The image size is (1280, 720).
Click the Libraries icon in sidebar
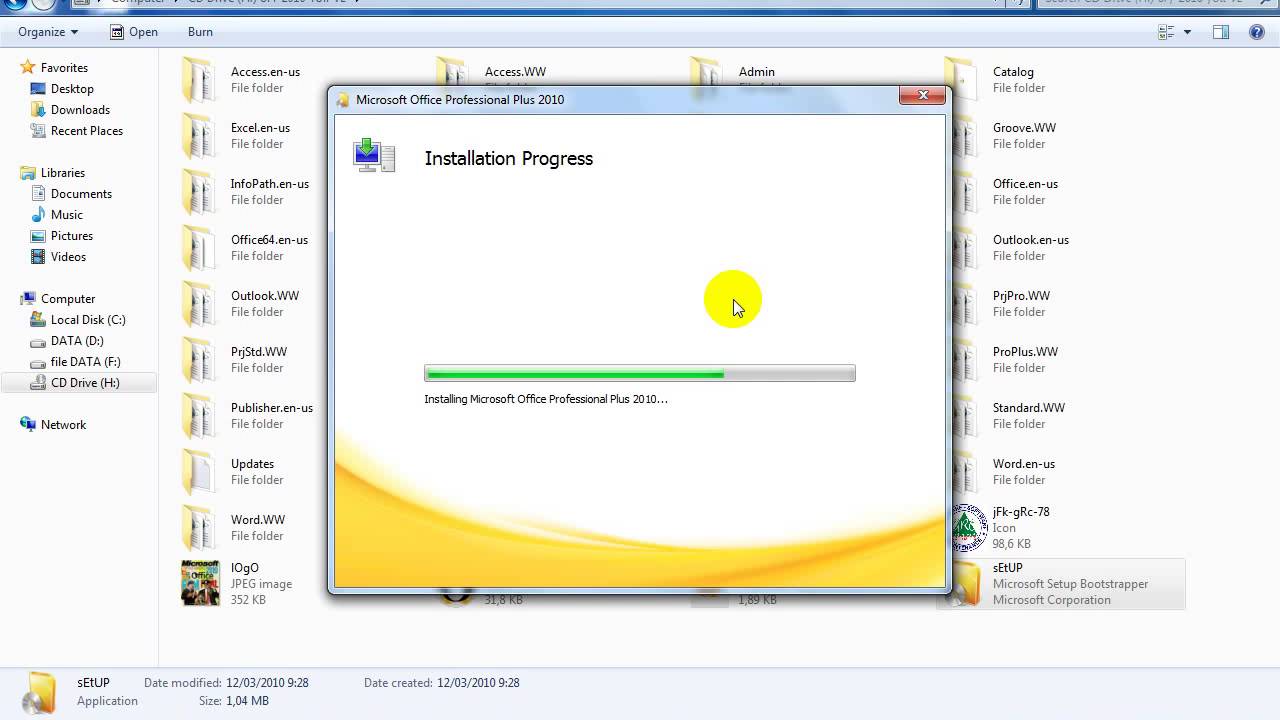point(28,173)
